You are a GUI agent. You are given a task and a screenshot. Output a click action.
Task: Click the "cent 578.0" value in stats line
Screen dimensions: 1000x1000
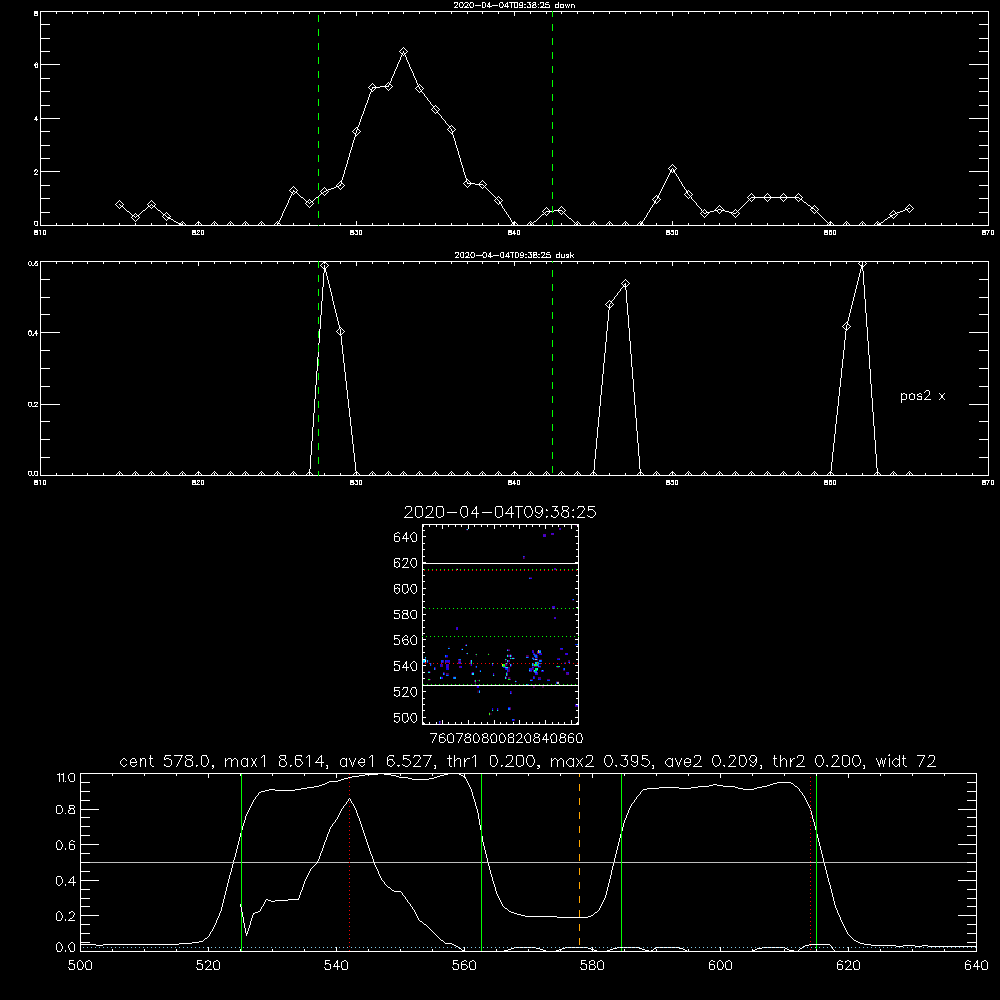pos(167,761)
